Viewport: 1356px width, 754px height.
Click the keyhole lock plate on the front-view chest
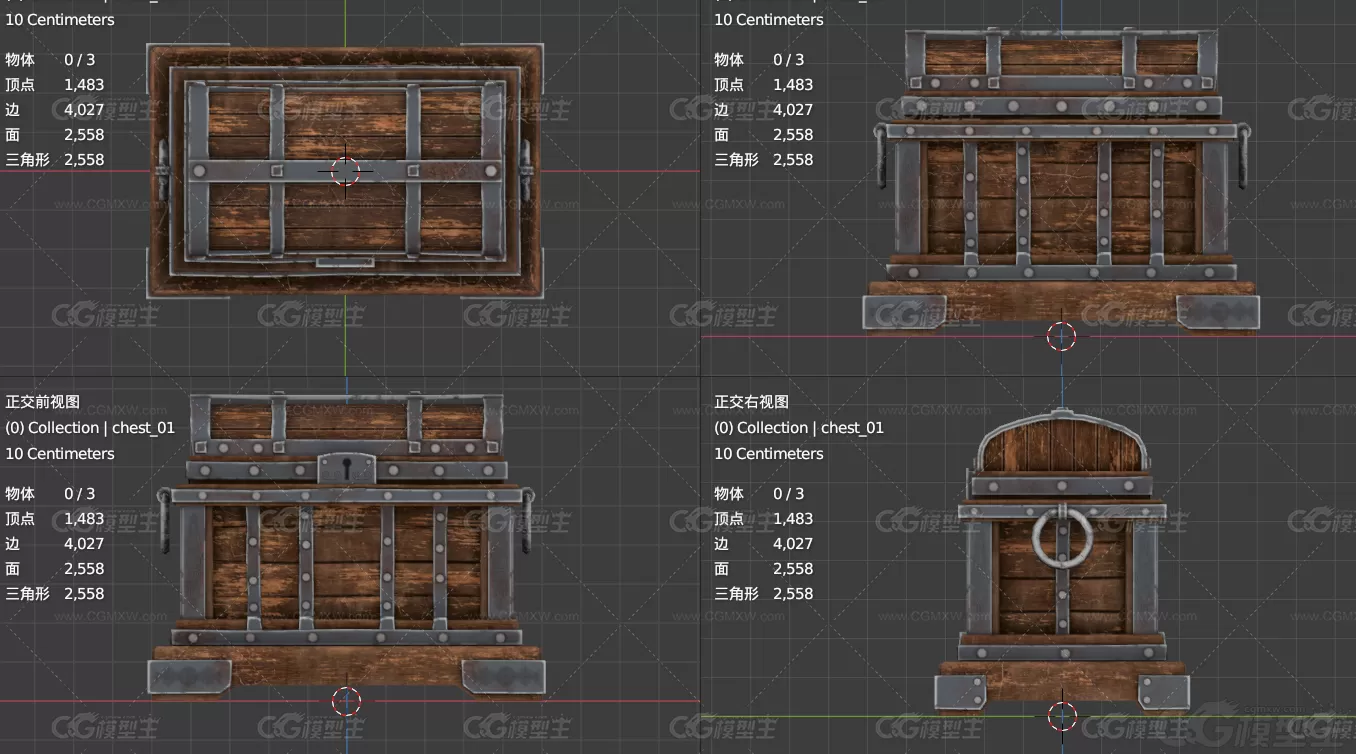click(x=346, y=468)
